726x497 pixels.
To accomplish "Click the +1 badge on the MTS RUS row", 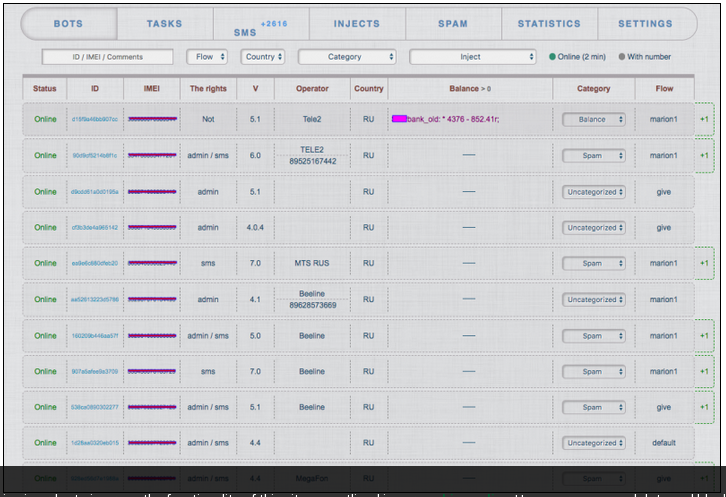I will (x=704, y=263).
